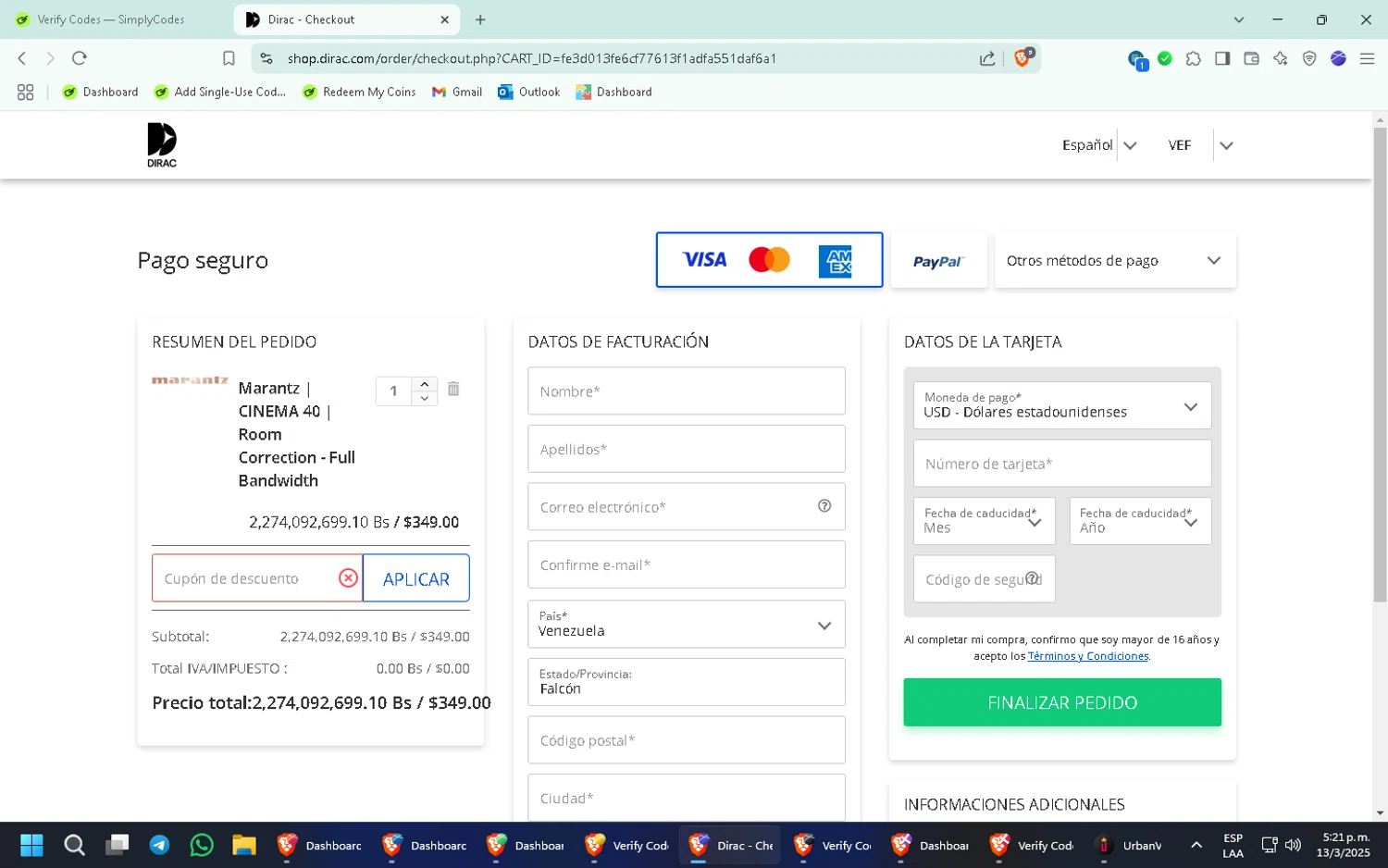The height and width of the screenshot is (868, 1388).
Task: Click the FINALIZAR PEDIDO button
Action: (1062, 702)
